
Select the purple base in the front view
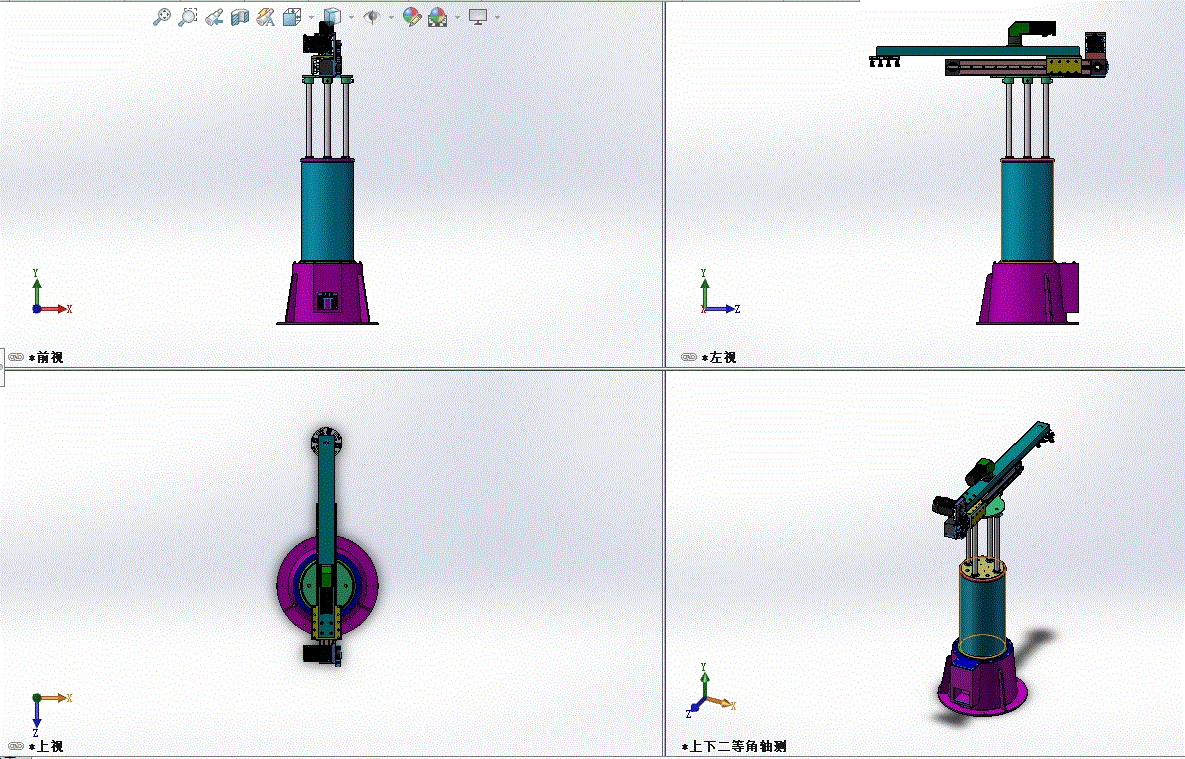coord(327,293)
